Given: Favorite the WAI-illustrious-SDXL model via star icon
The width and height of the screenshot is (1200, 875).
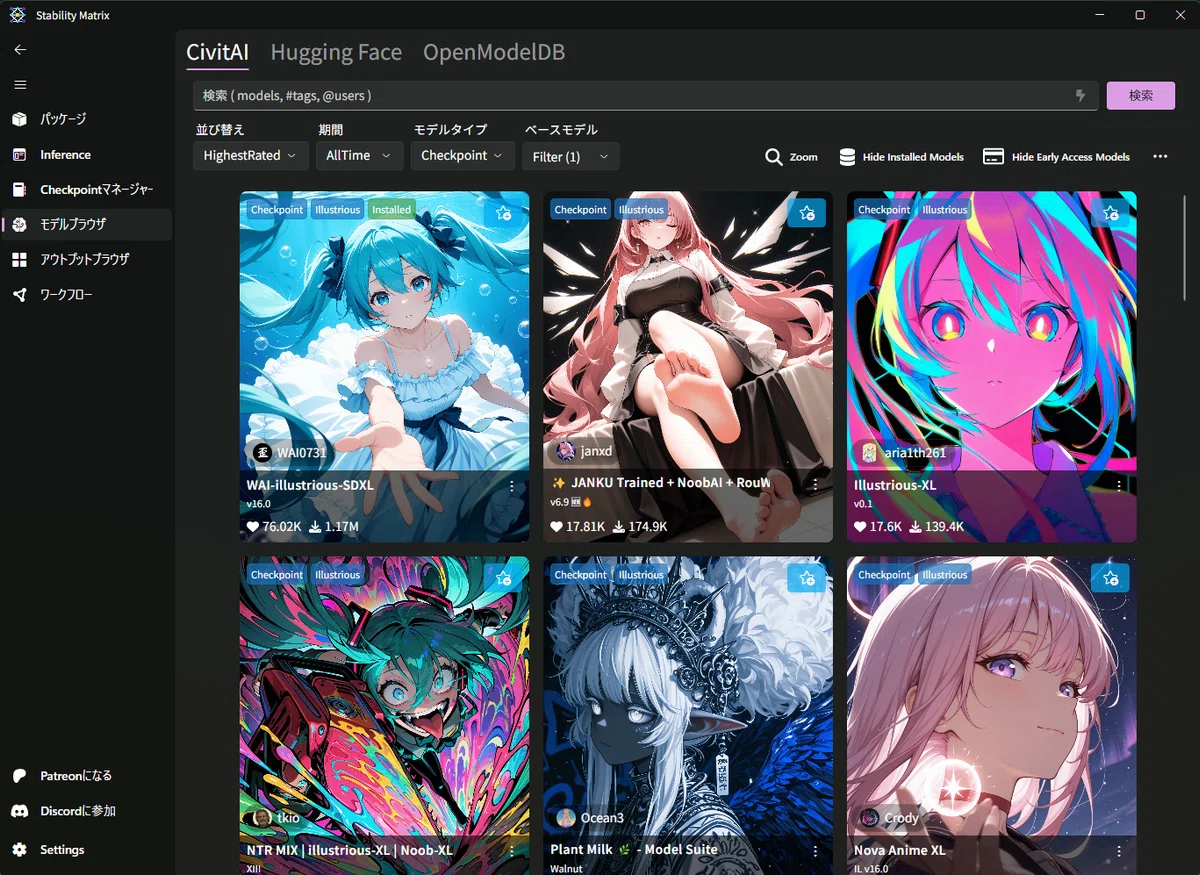Looking at the screenshot, I should click(x=503, y=213).
